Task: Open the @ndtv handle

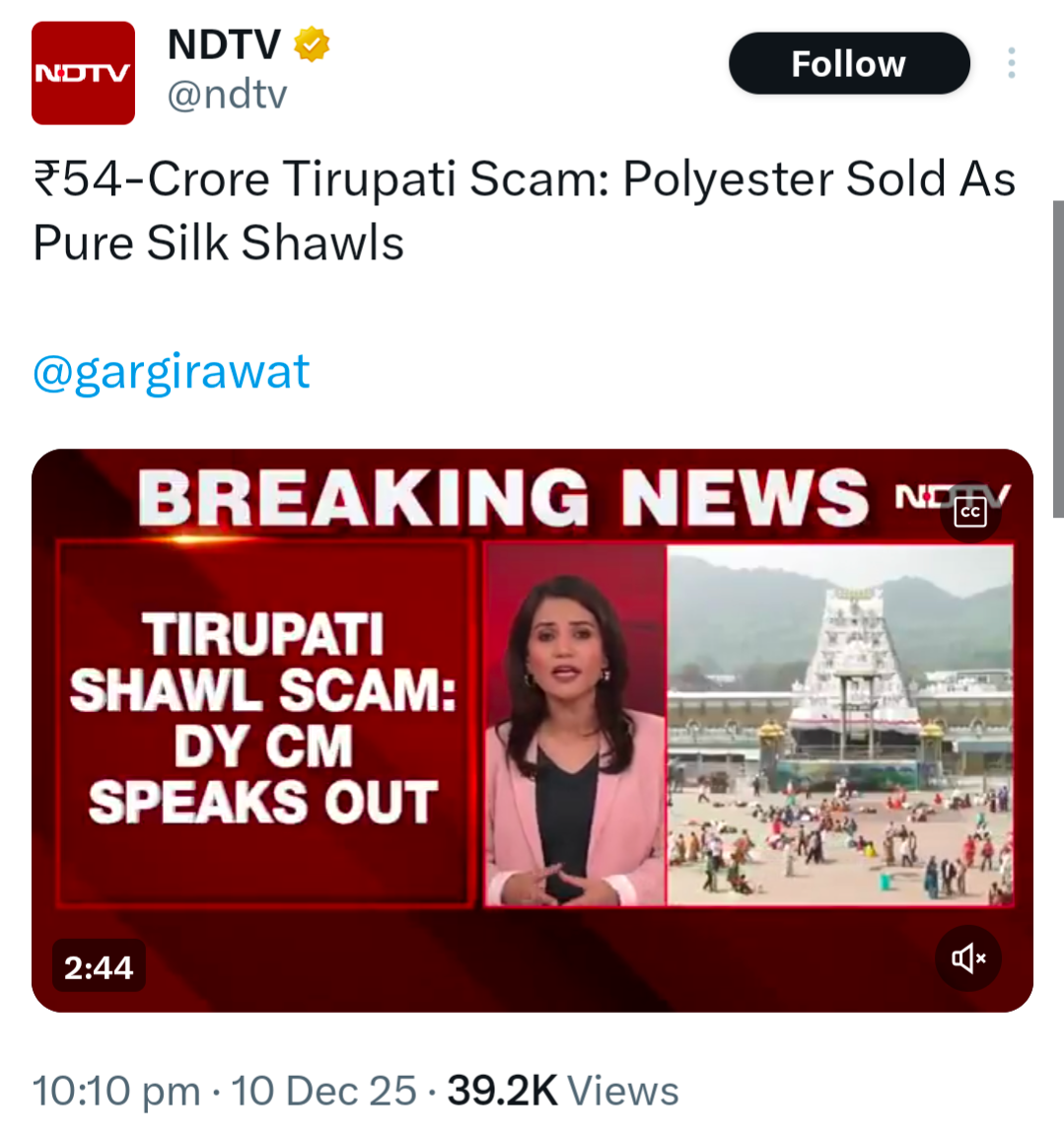Action: pyautogui.click(x=228, y=95)
